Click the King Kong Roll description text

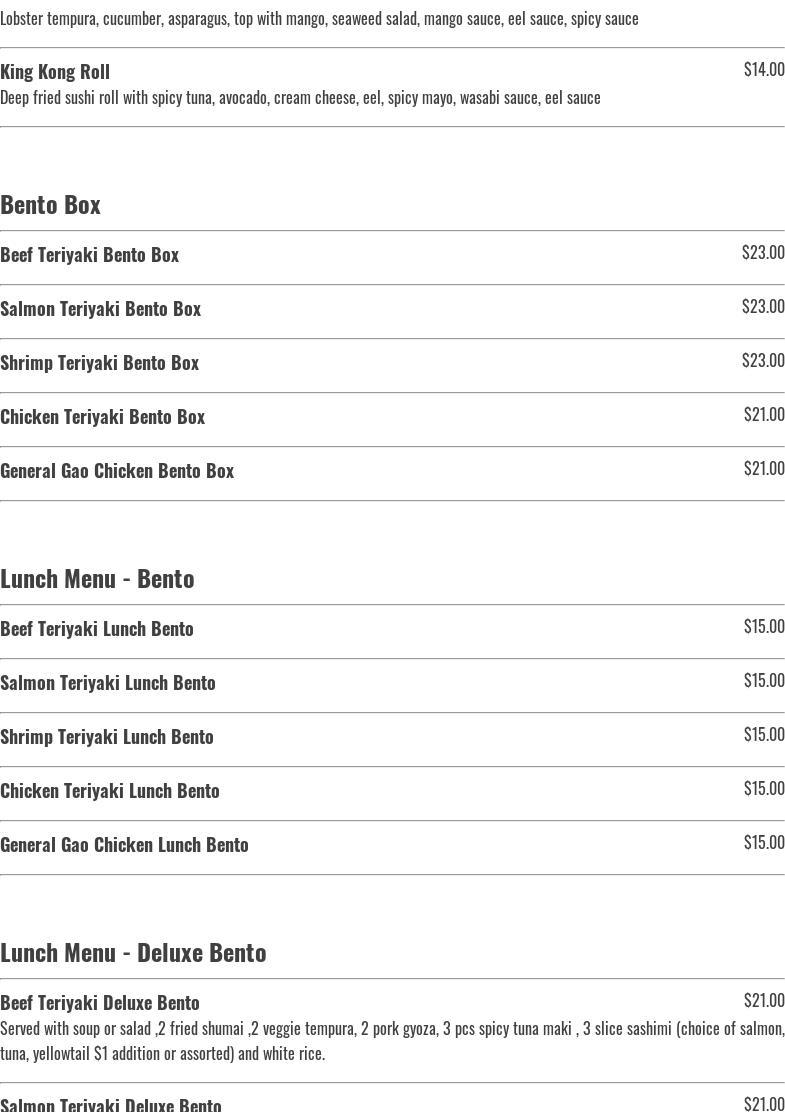300,98
